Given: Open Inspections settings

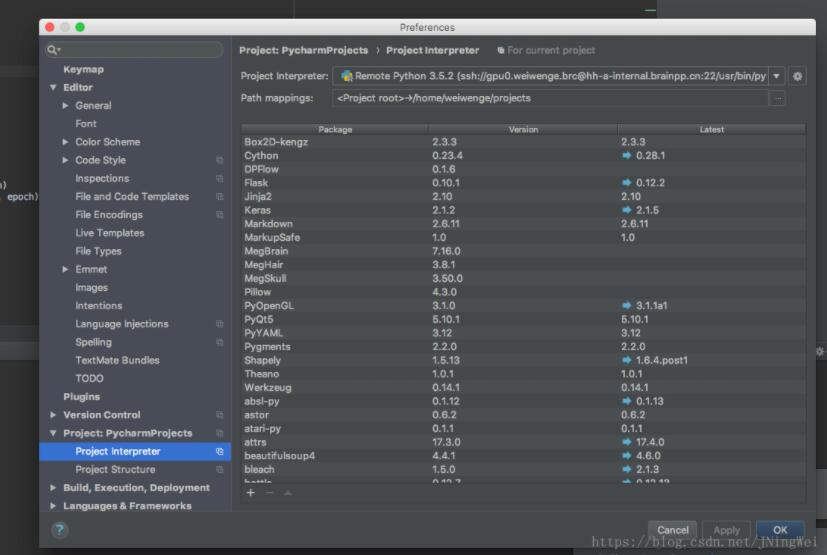Looking at the screenshot, I should tap(102, 178).
